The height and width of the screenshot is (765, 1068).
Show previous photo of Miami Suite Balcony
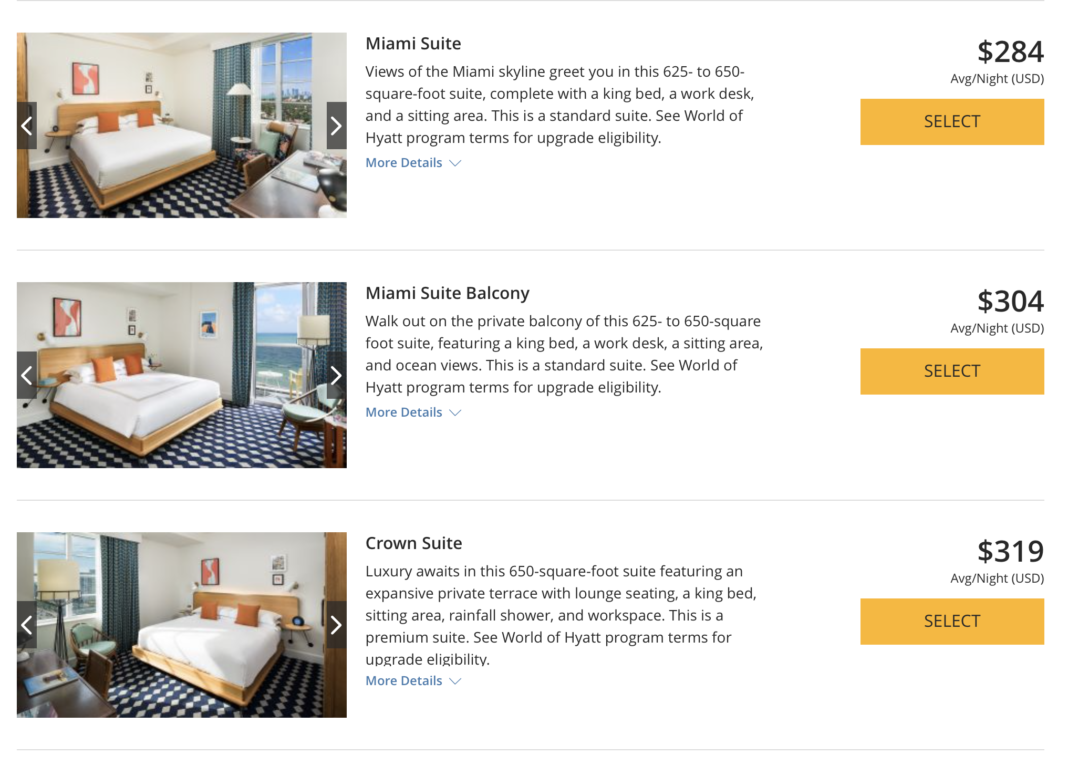pos(27,375)
